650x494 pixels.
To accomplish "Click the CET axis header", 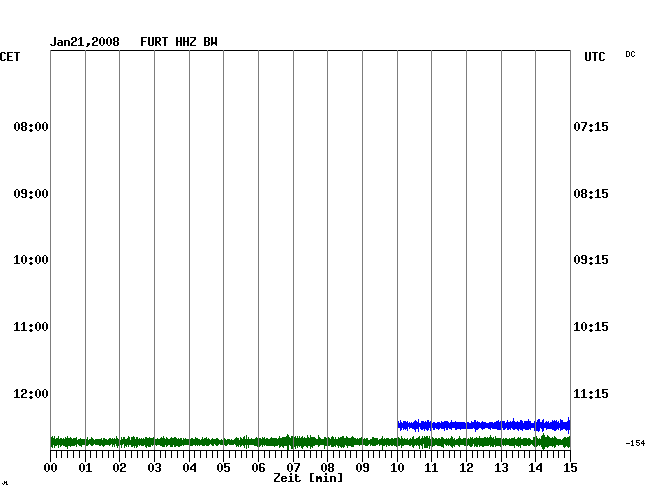I will [x=10, y=57].
